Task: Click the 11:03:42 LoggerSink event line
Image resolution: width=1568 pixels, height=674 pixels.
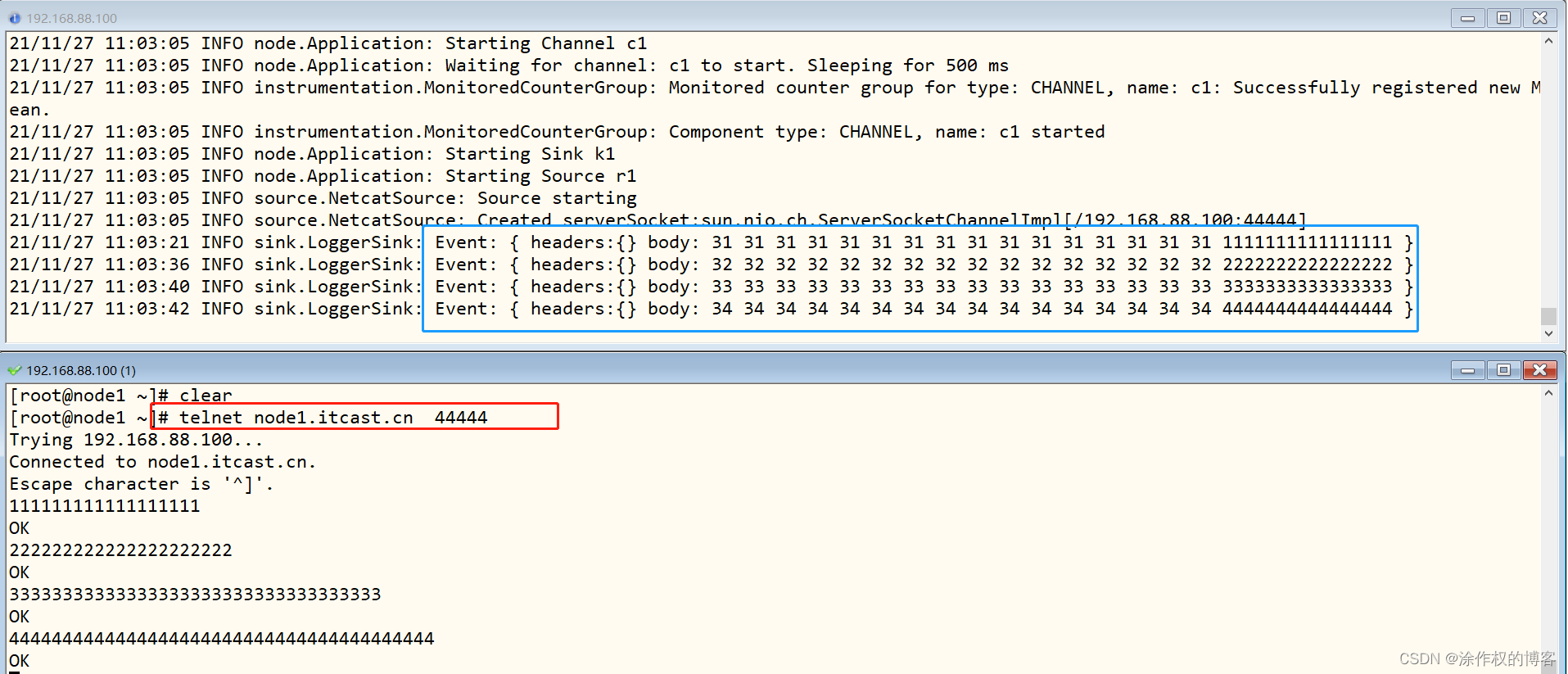Action: coord(712,309)
